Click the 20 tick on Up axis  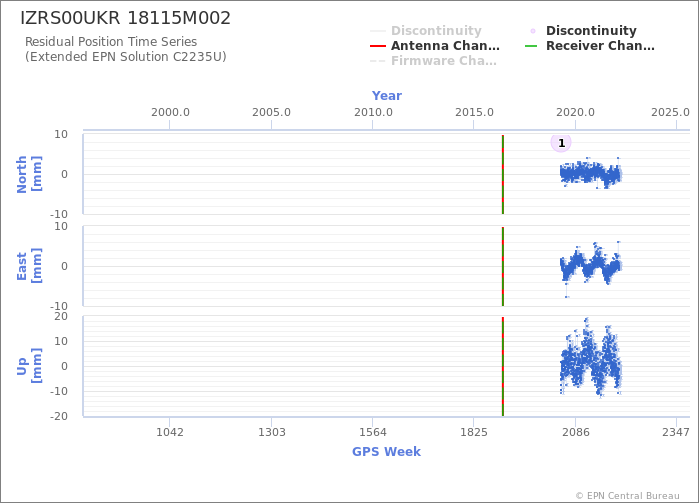[61, 317]
